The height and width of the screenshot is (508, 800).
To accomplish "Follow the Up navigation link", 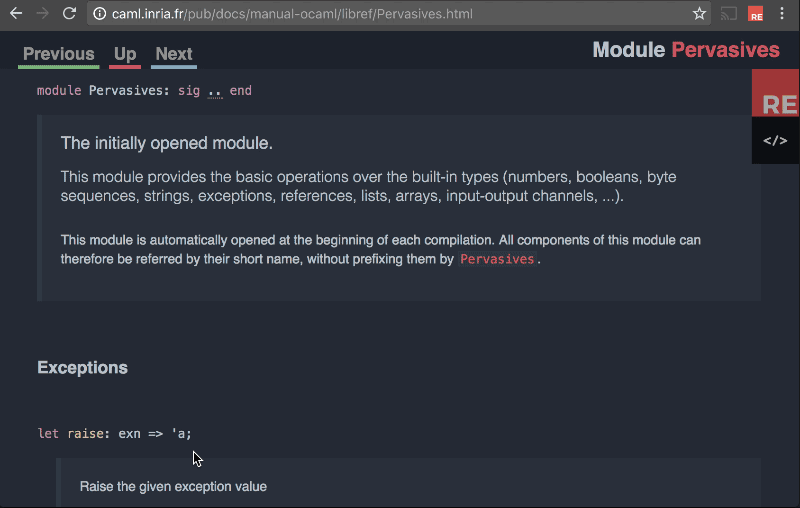I will pos(125,54).
